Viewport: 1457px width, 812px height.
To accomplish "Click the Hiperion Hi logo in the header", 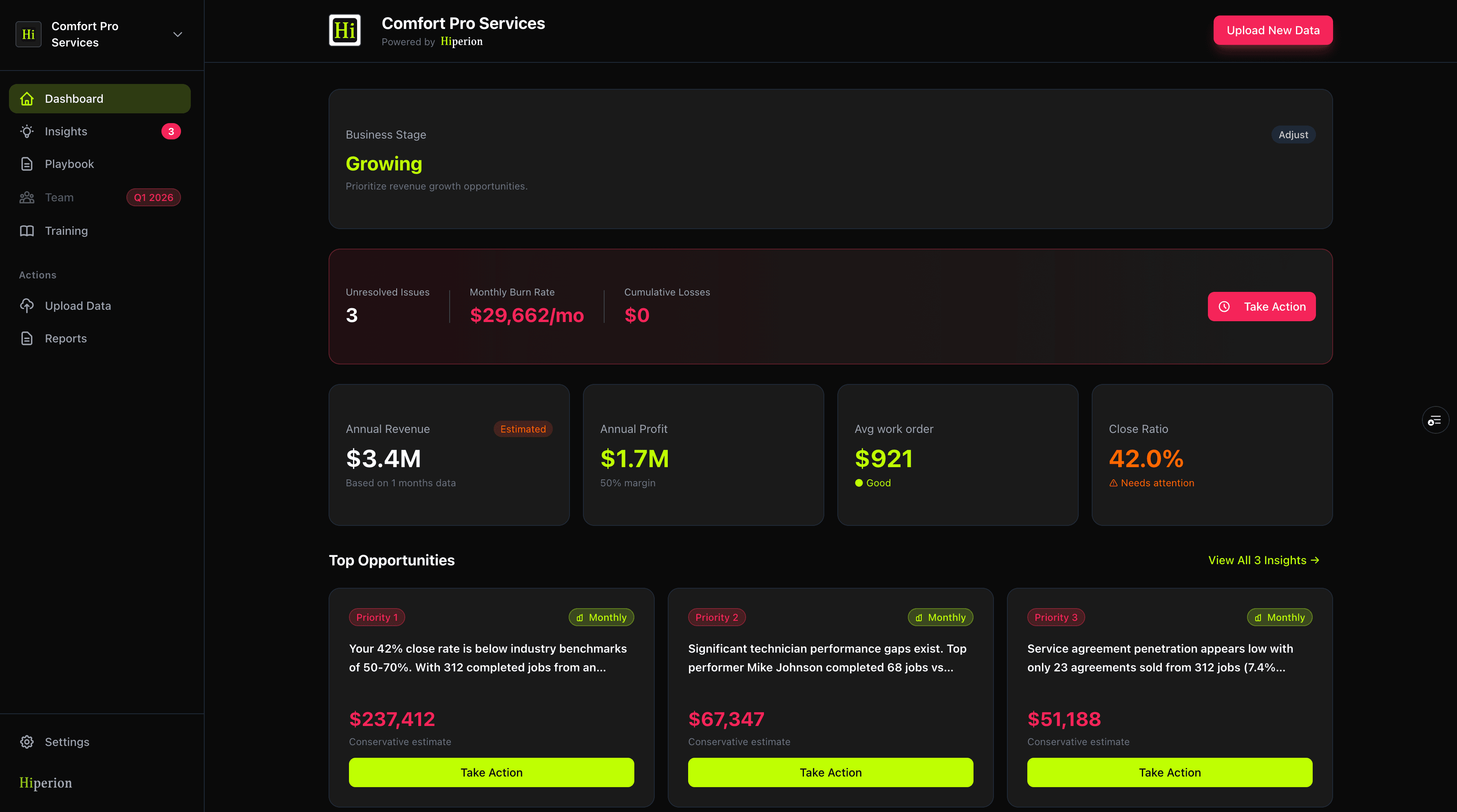I will coord(344,30).
